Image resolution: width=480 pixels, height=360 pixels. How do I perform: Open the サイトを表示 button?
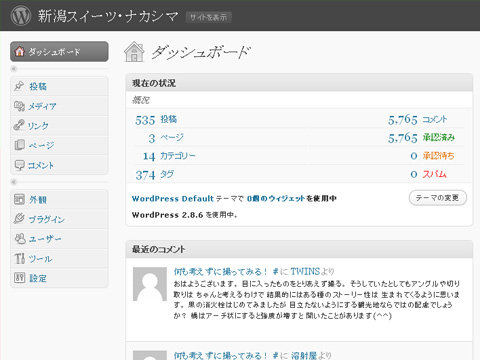point(209,17)
